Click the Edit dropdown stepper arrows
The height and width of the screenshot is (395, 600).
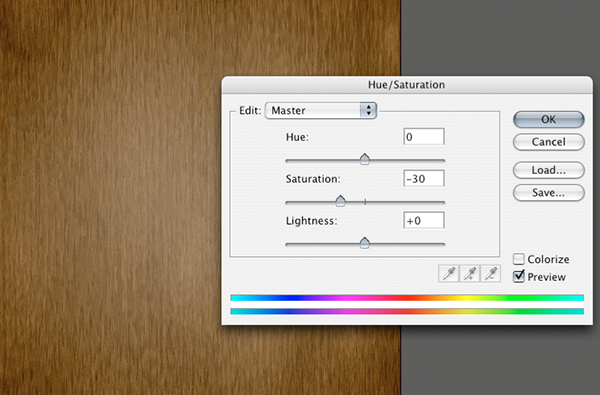point(368,111)
